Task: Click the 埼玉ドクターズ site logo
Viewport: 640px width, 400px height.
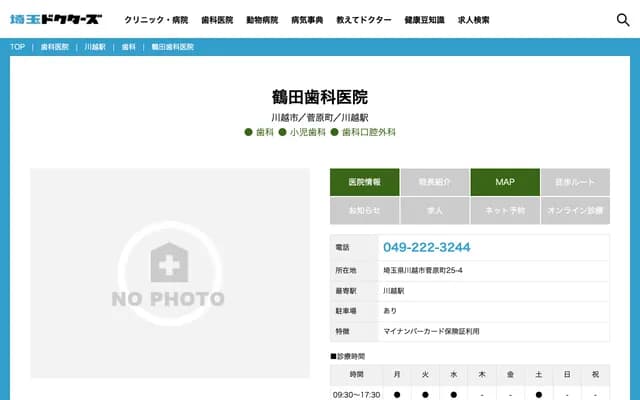Action: (56, 19)
